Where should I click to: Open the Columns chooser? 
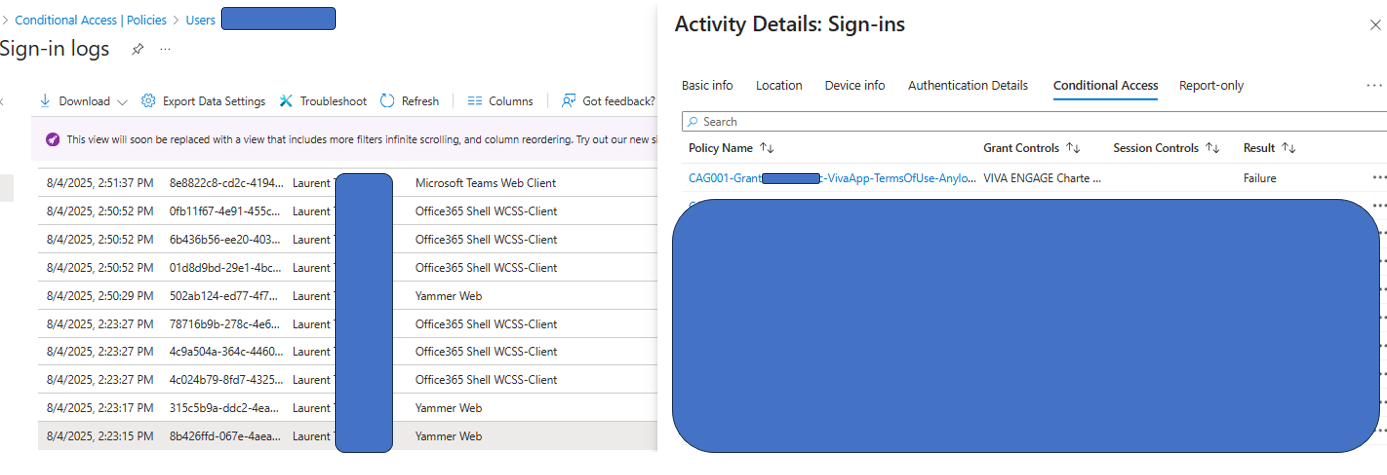click(x=475, y=101)
